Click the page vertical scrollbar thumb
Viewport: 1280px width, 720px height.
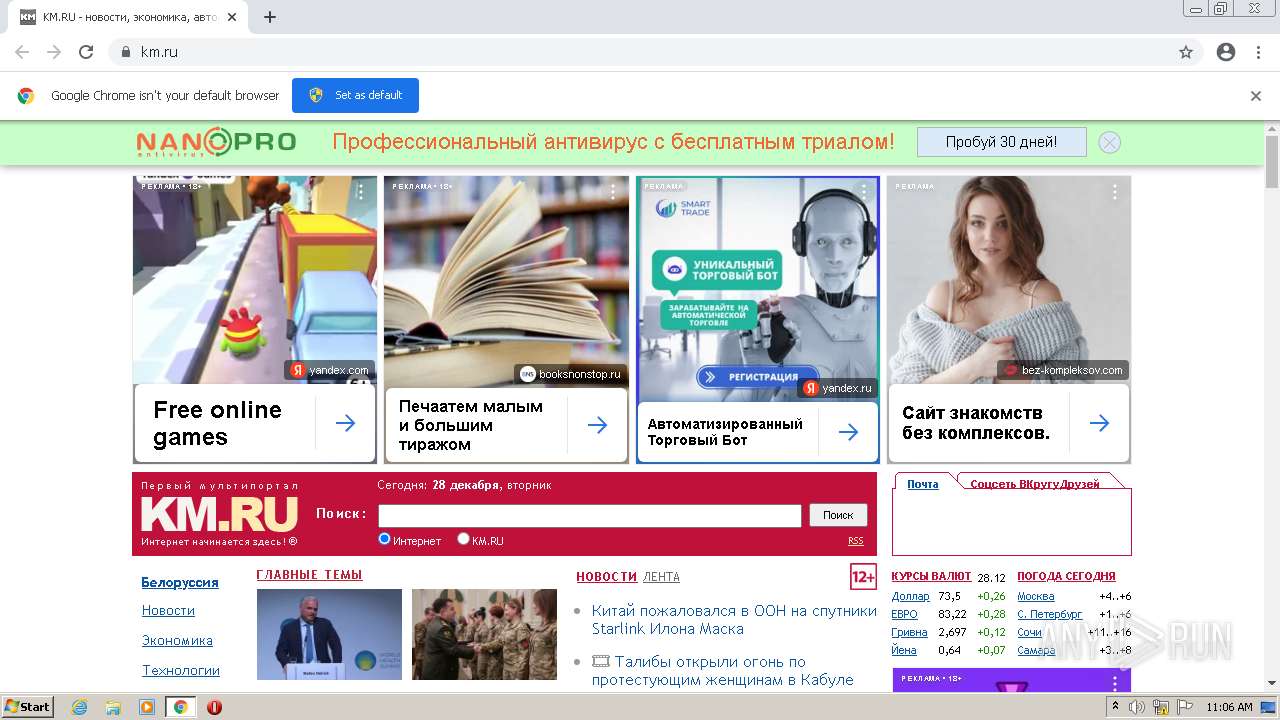click(x=1272, y=161)
